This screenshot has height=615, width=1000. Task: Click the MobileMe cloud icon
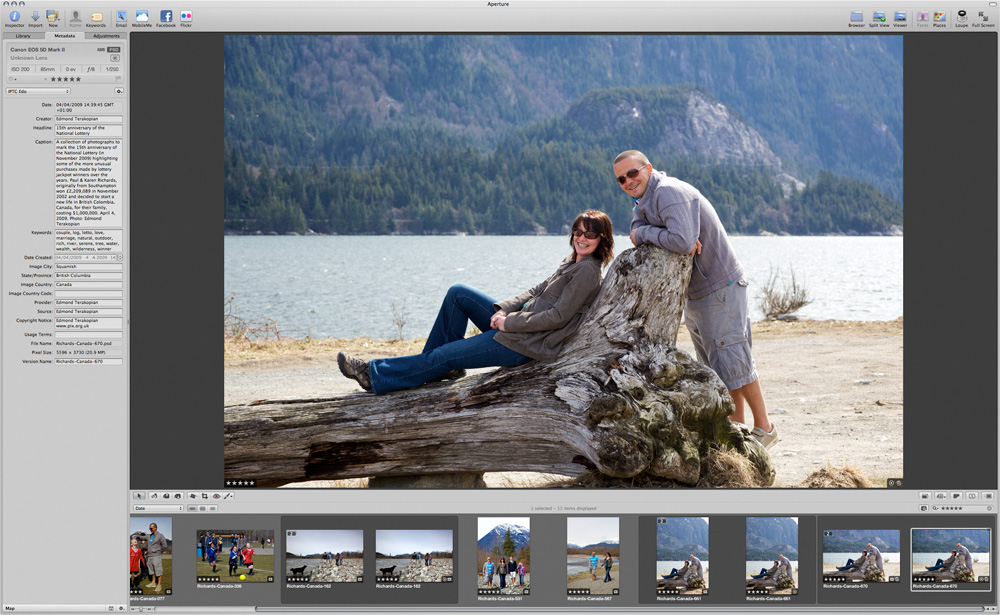pyautogui.click(x=142, y=16)
